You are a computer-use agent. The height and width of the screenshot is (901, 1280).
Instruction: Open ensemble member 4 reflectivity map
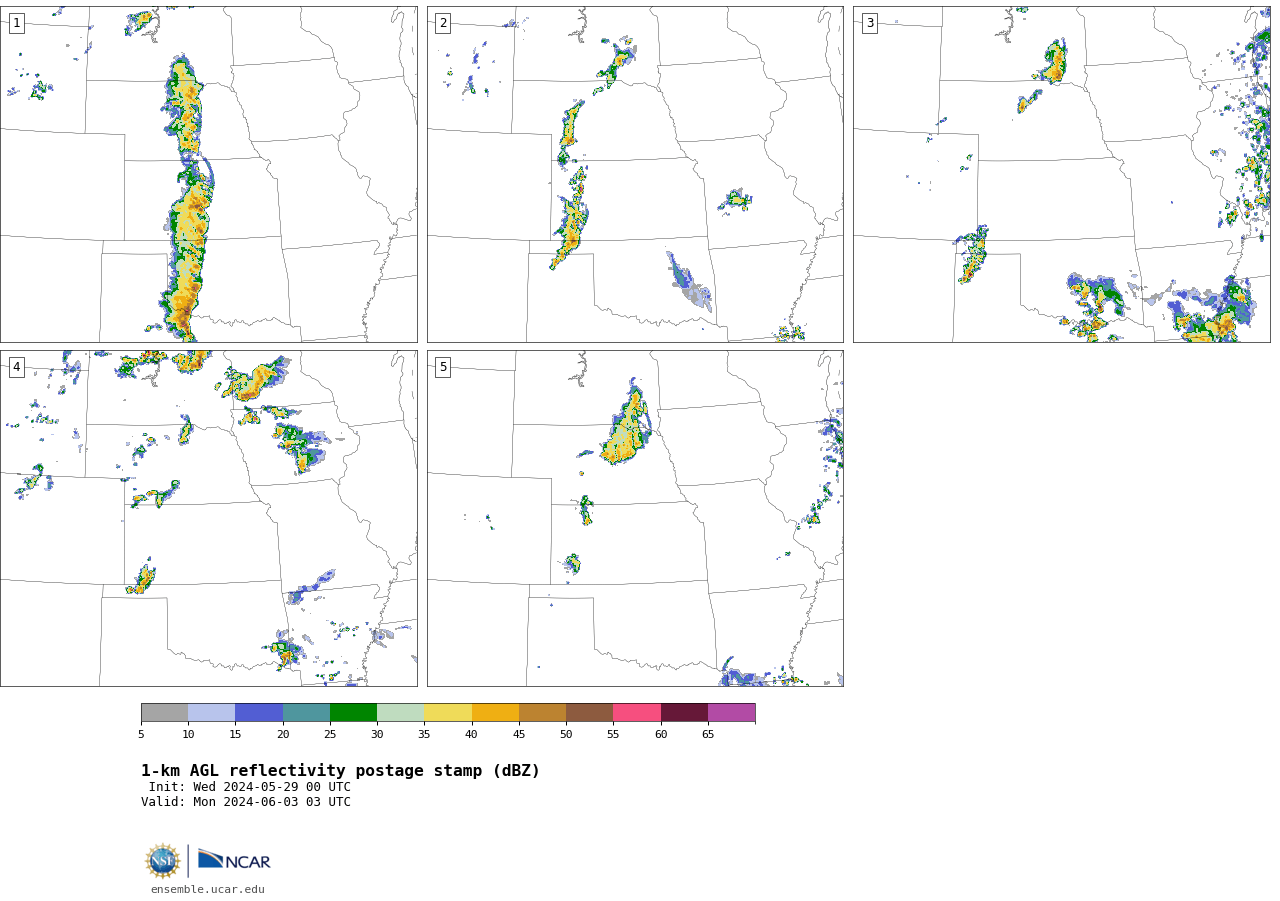[209, 518]
